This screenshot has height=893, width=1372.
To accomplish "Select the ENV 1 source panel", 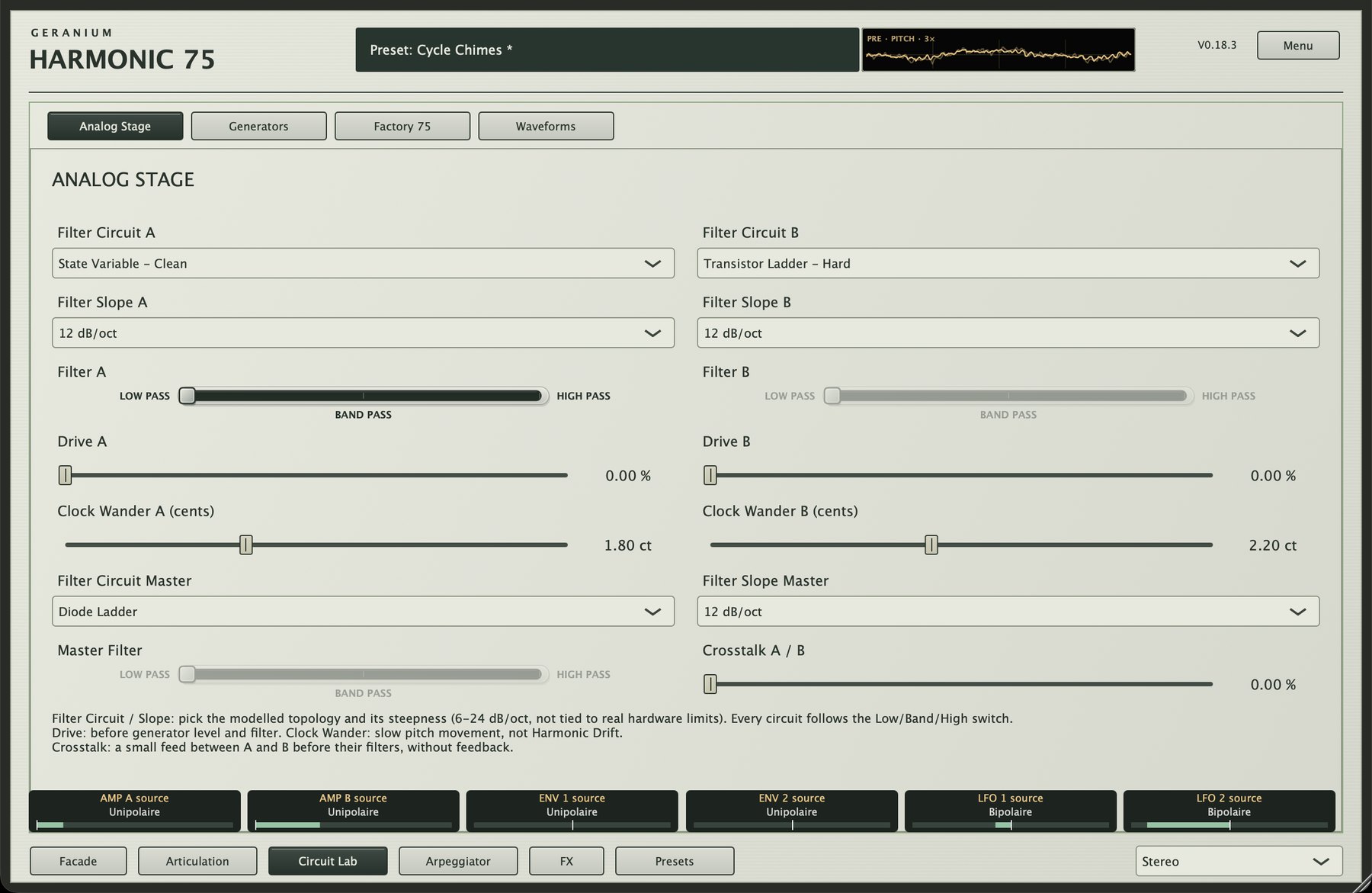I will (572, 811).
